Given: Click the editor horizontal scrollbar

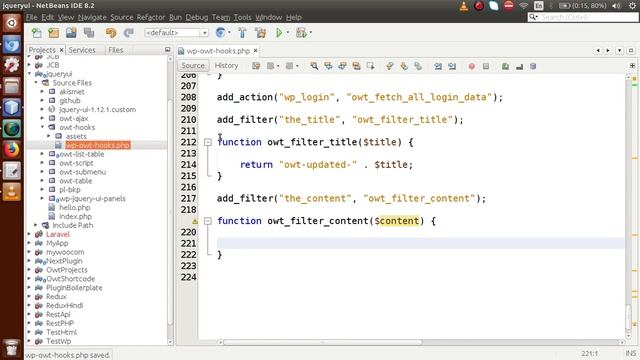Looking at the screenshot, I should 322,342.
